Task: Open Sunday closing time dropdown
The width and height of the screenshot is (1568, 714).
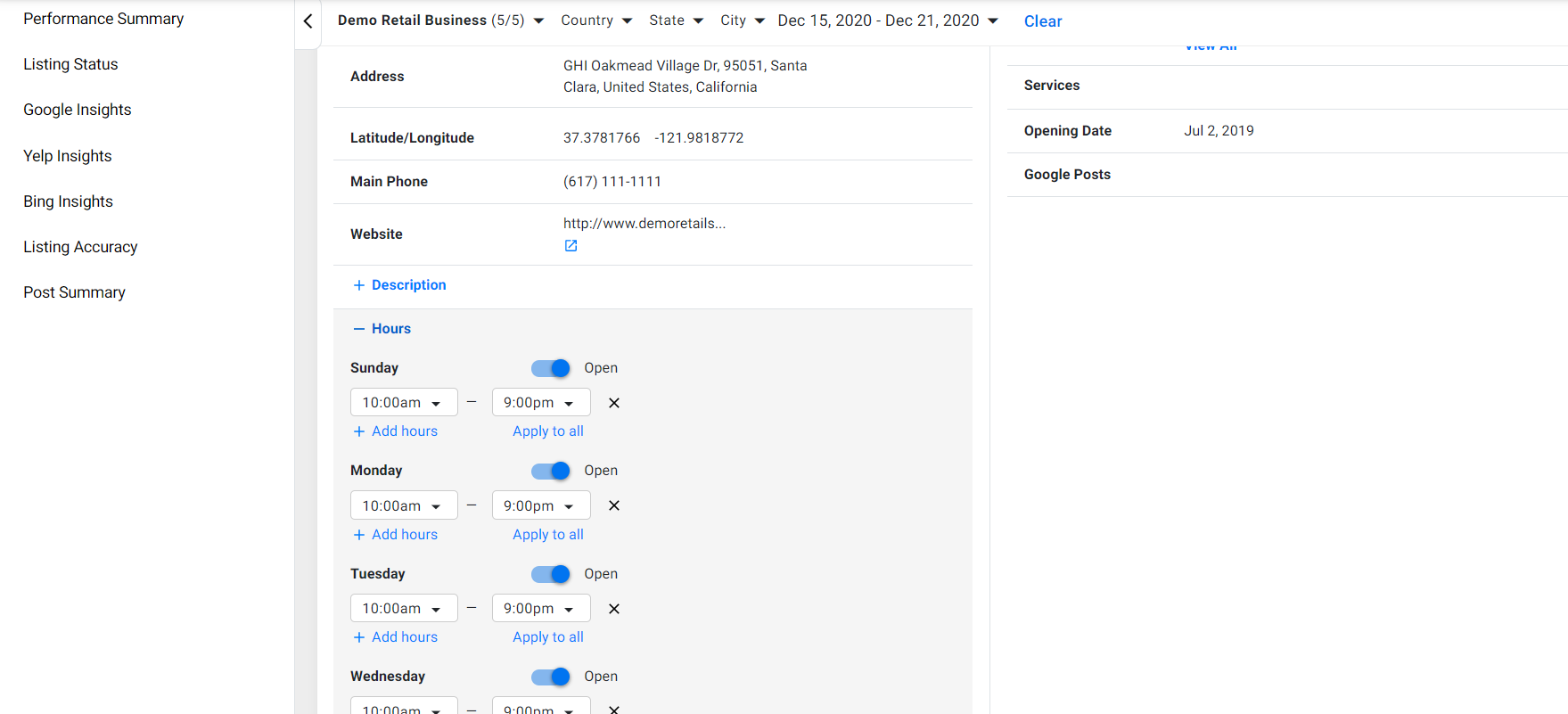Action: click(541, 403)
